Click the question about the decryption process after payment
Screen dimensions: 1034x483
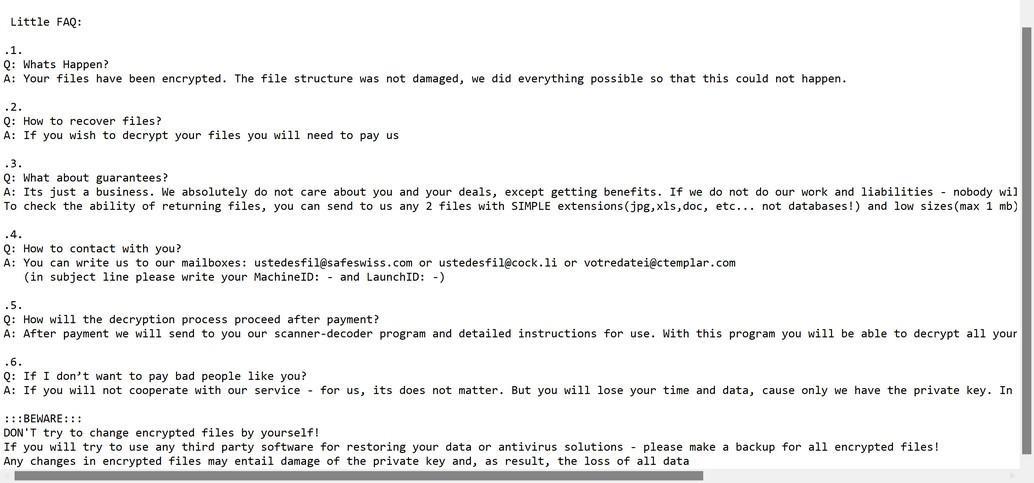[x=191, y=320]
